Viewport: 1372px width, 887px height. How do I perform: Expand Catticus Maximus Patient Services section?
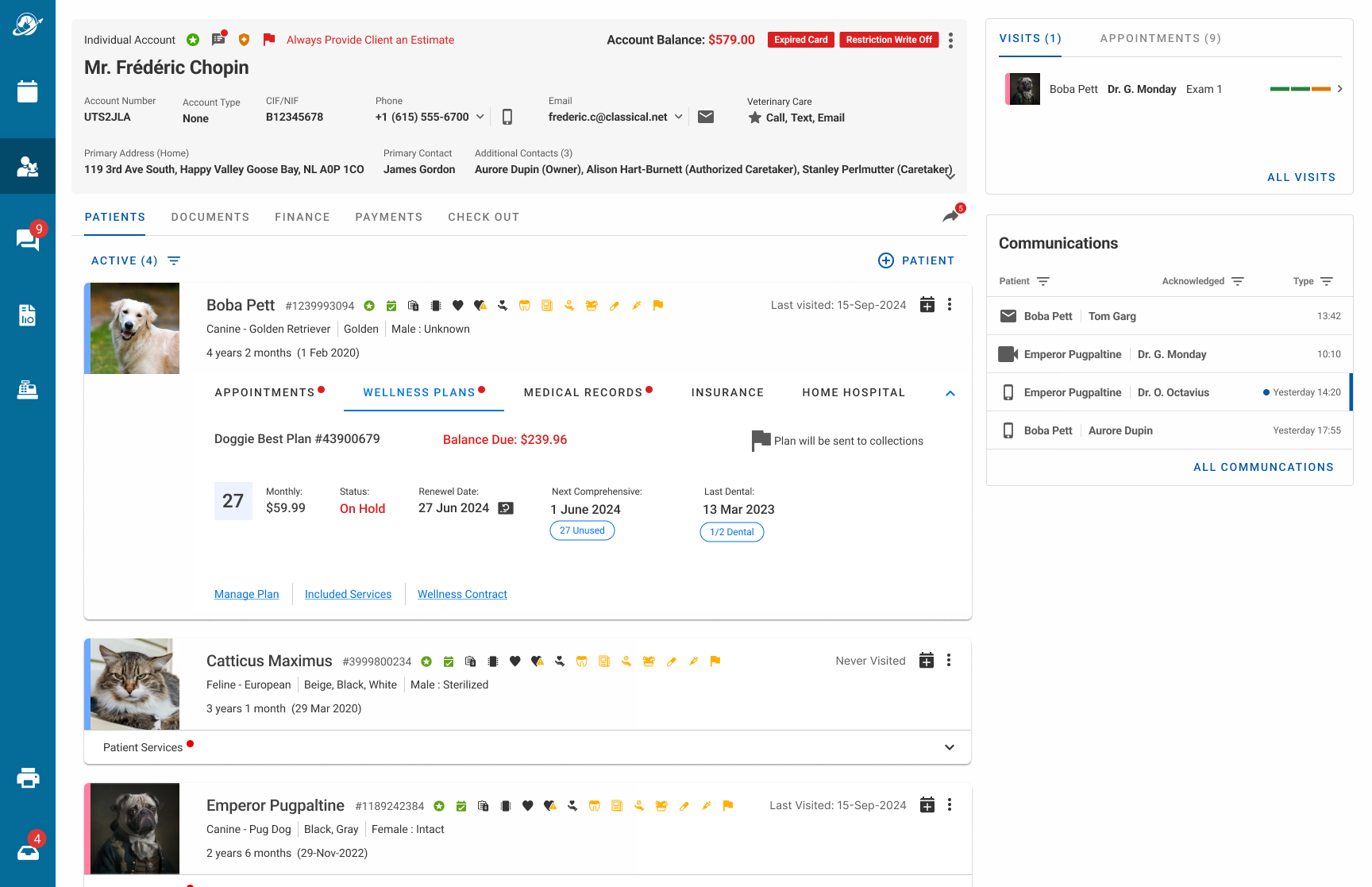[x=949, y=747]
